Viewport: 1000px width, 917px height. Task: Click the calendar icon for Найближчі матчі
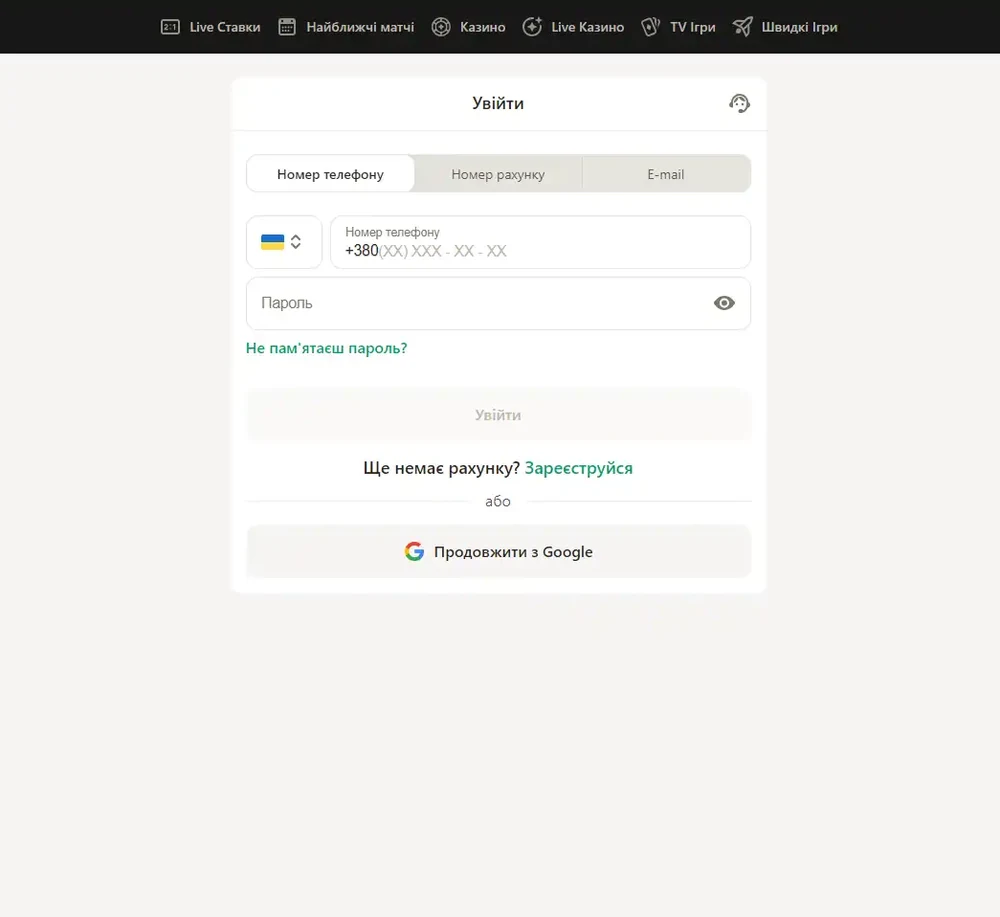tap(287, 27)
